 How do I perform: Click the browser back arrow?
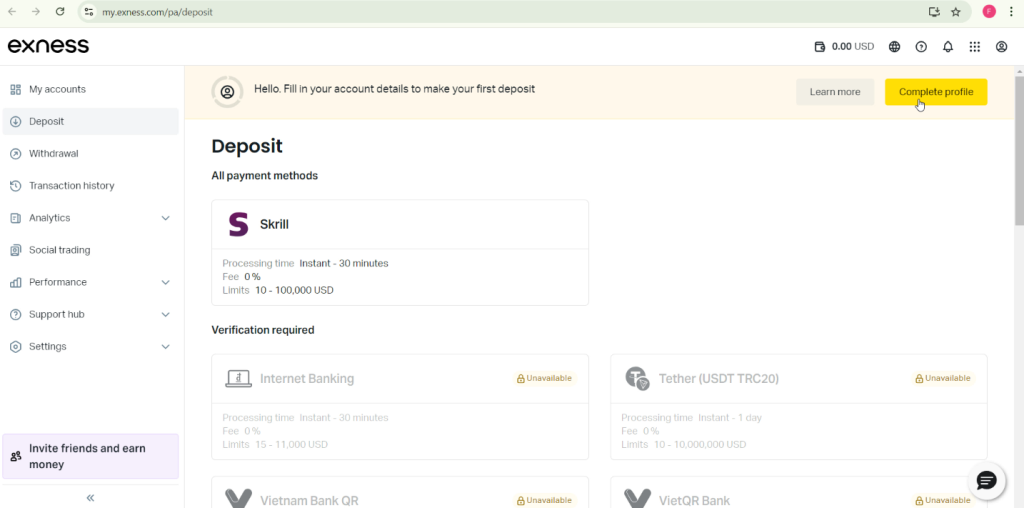pyautogui.click(x=12, y=12)
